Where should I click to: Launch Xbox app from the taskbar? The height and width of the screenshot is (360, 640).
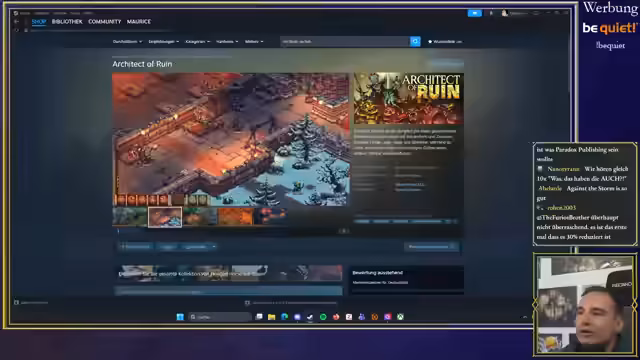pyautogui.click(x=400, y=317)
